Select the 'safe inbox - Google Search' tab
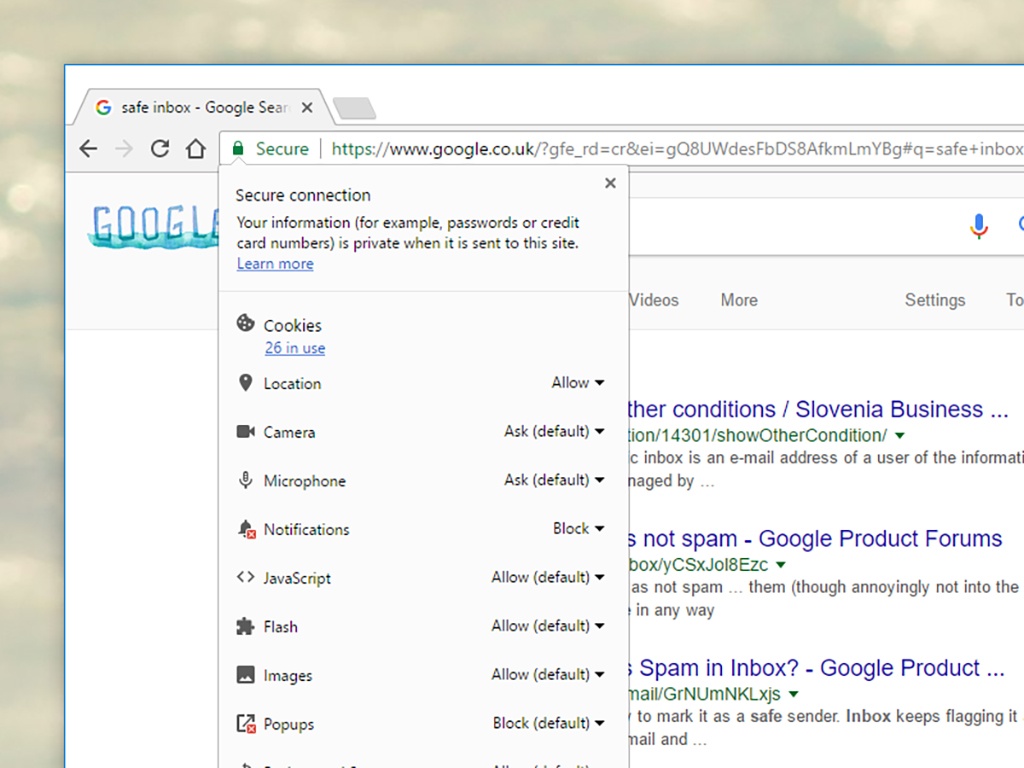 point(200,107)
